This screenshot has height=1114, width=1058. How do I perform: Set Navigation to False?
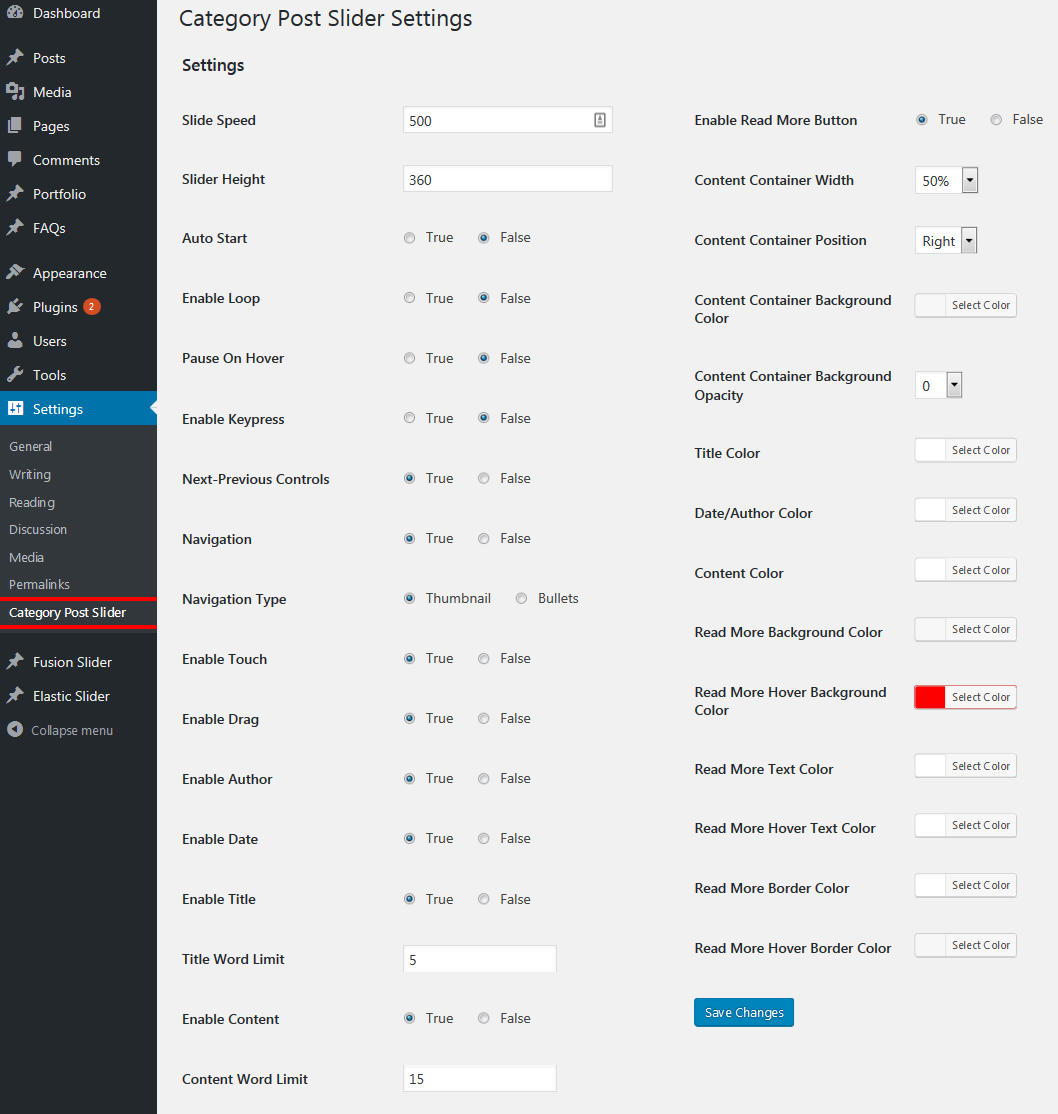[483, 539]
